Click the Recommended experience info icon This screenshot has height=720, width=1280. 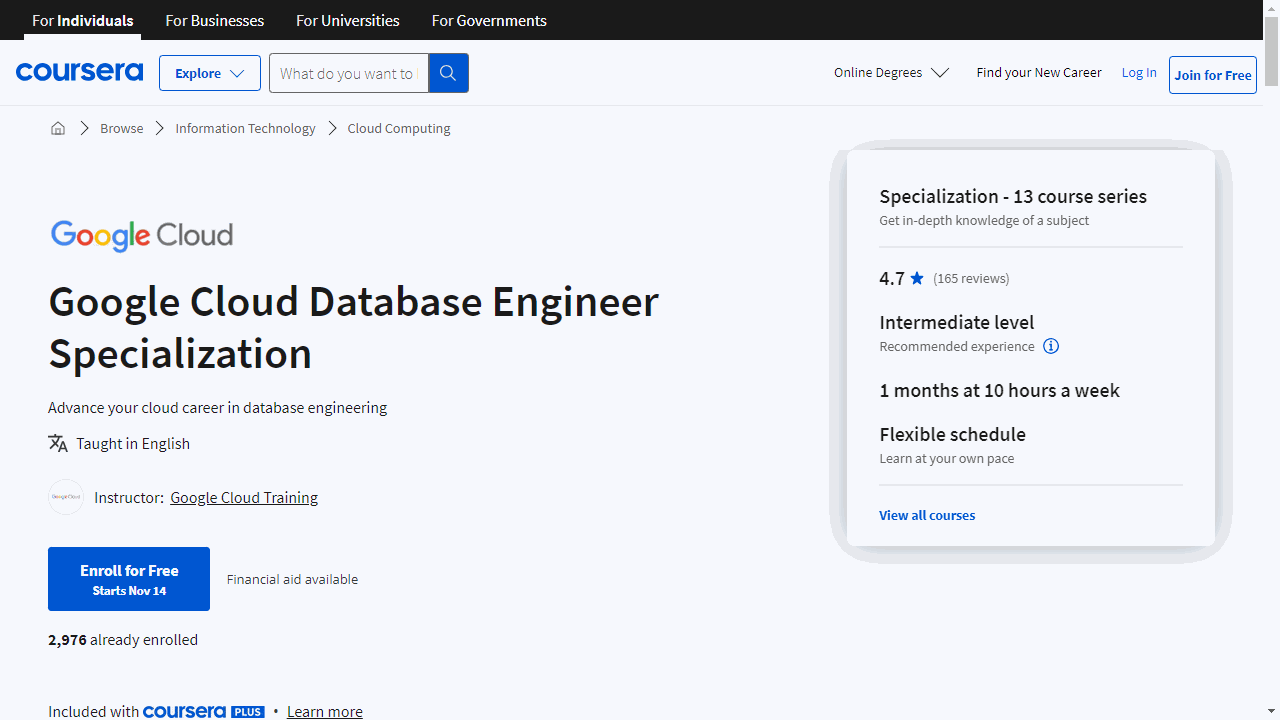tap(1051, 346)
